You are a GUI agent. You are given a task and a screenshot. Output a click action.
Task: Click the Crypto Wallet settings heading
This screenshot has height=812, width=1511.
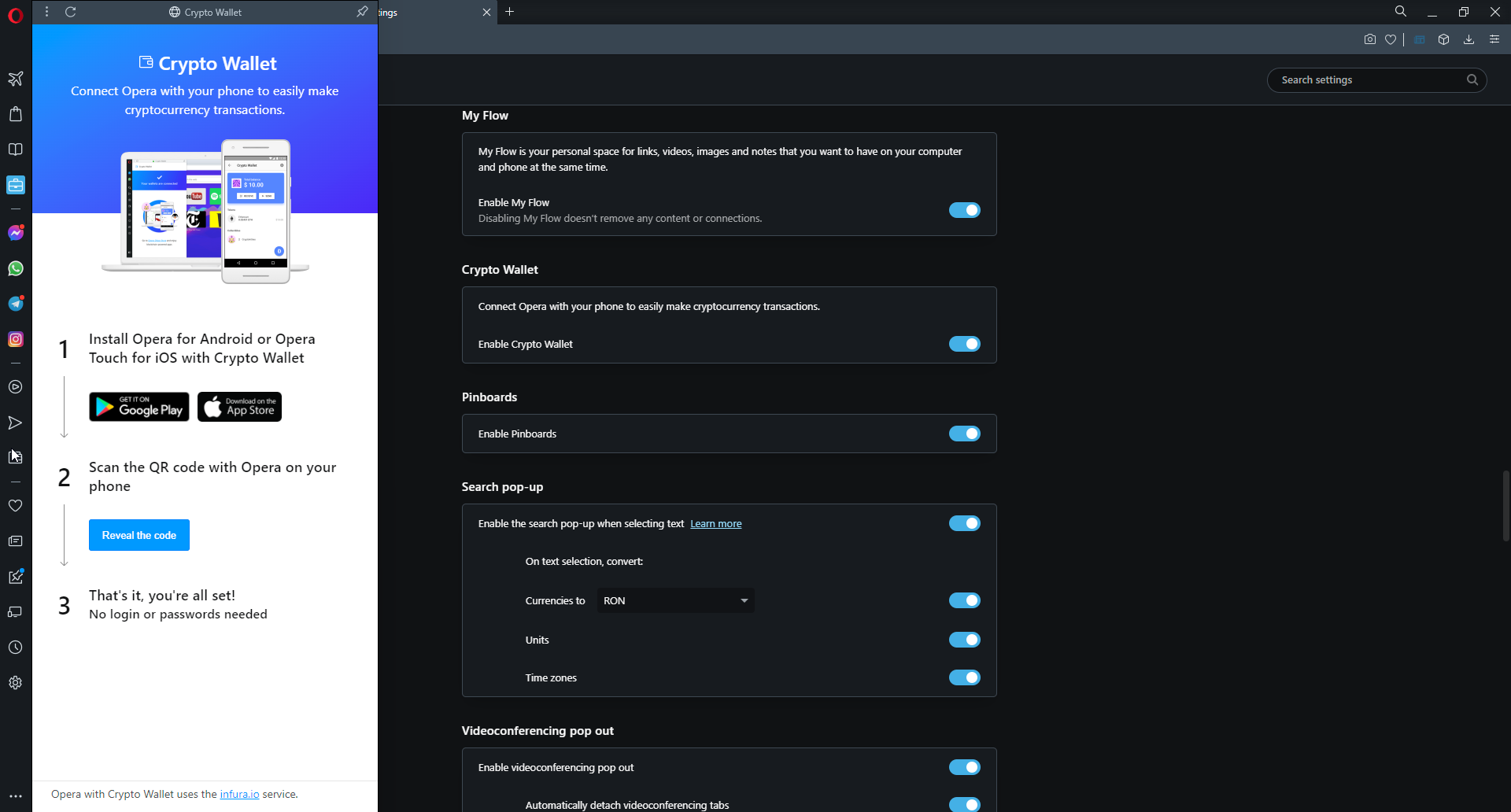point(500,270)
